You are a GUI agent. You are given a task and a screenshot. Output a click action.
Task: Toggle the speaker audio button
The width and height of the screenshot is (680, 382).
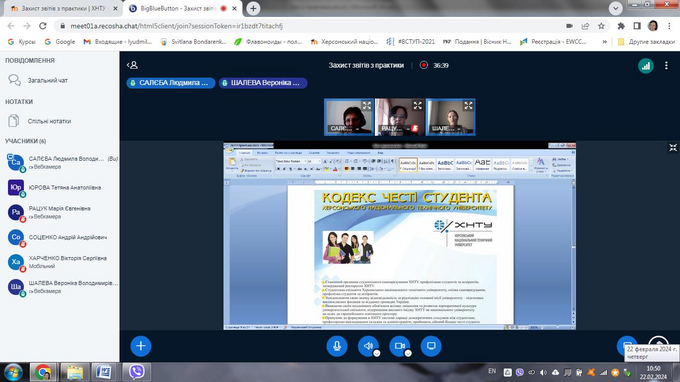(368, 346)
